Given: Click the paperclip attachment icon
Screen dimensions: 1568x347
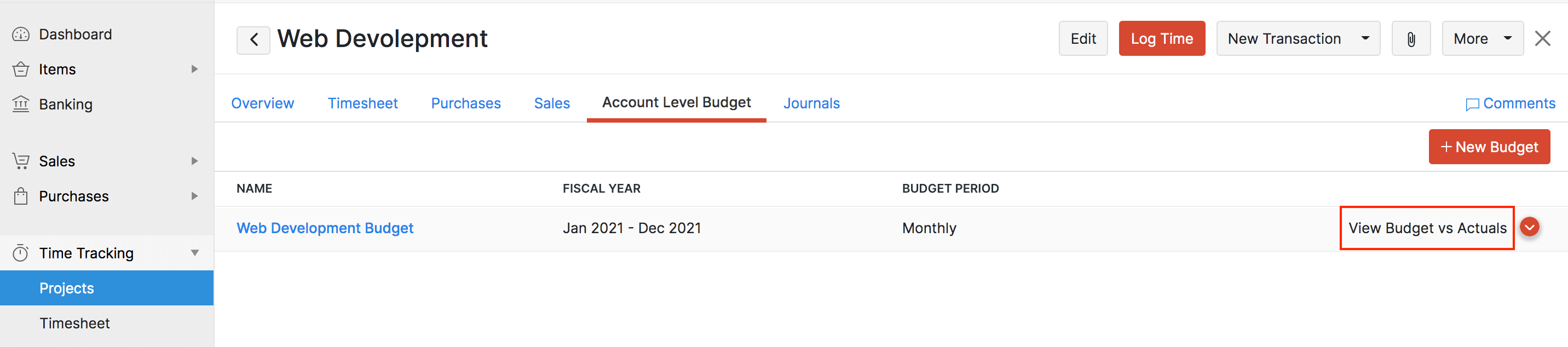Looking at the screenshot, I should pos(1411,38).
